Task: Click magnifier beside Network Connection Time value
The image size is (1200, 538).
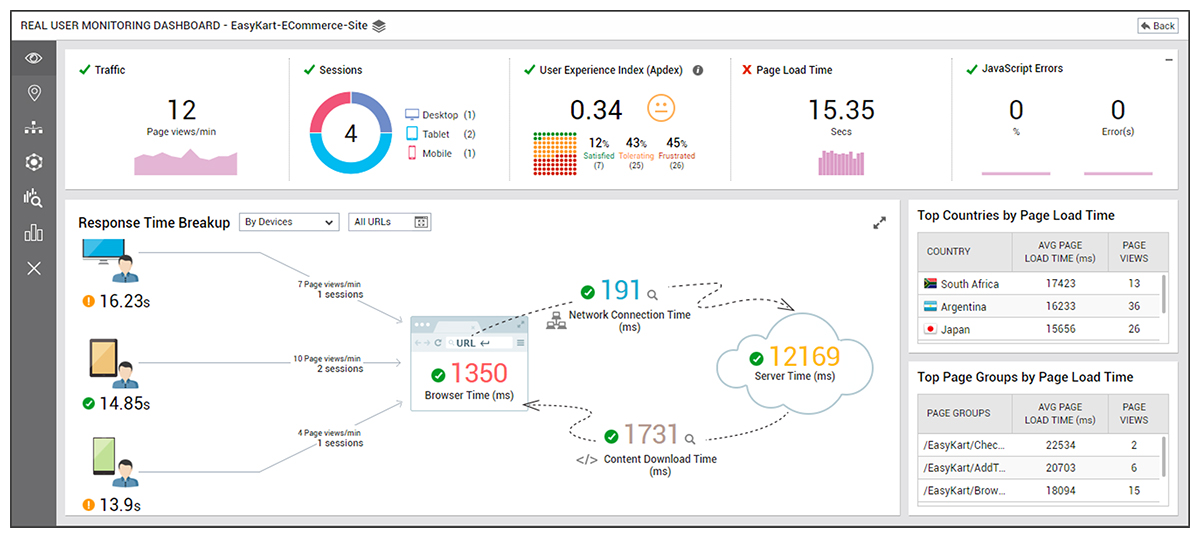Action: tap(652, 295)
